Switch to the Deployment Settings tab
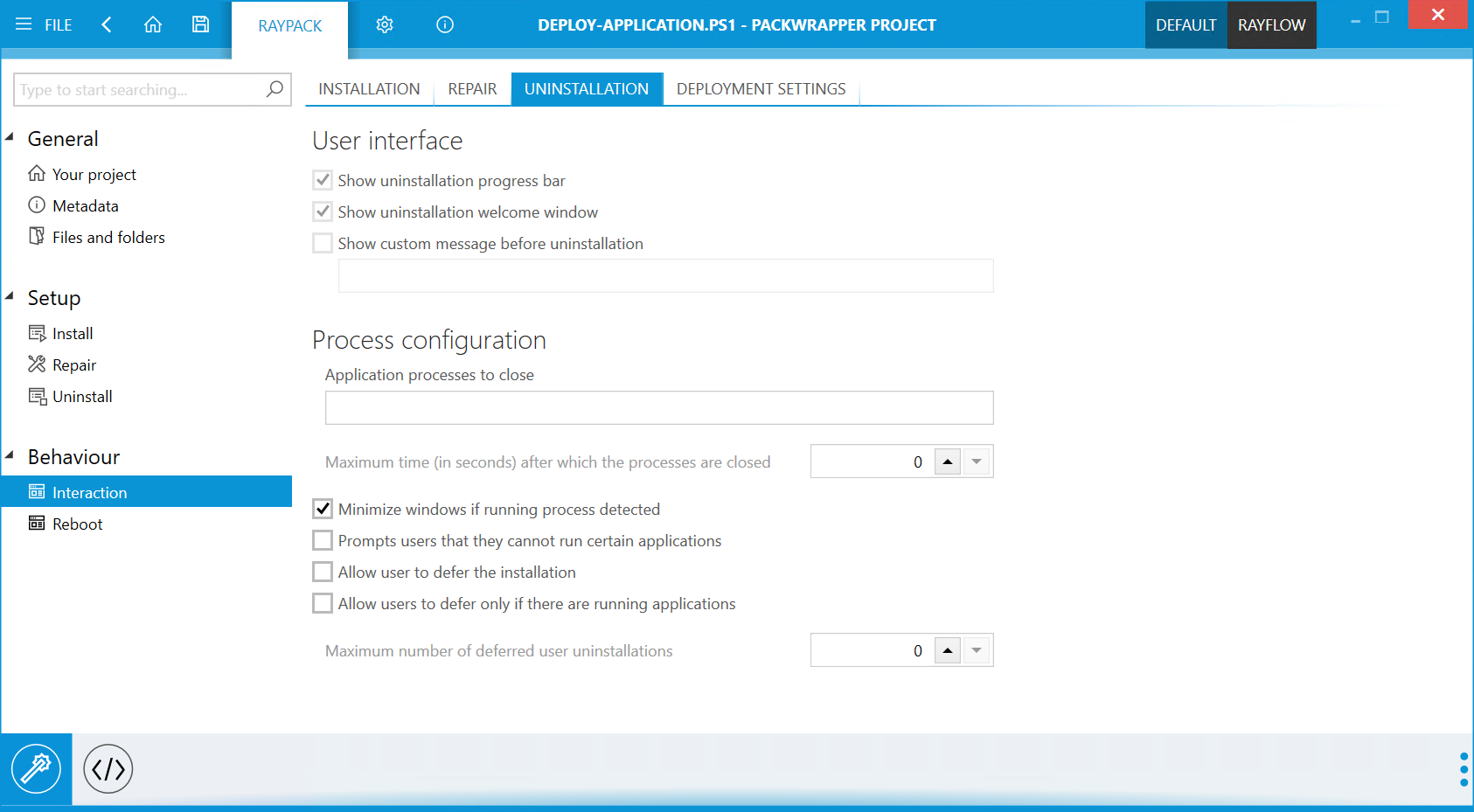 click(761, 88)
